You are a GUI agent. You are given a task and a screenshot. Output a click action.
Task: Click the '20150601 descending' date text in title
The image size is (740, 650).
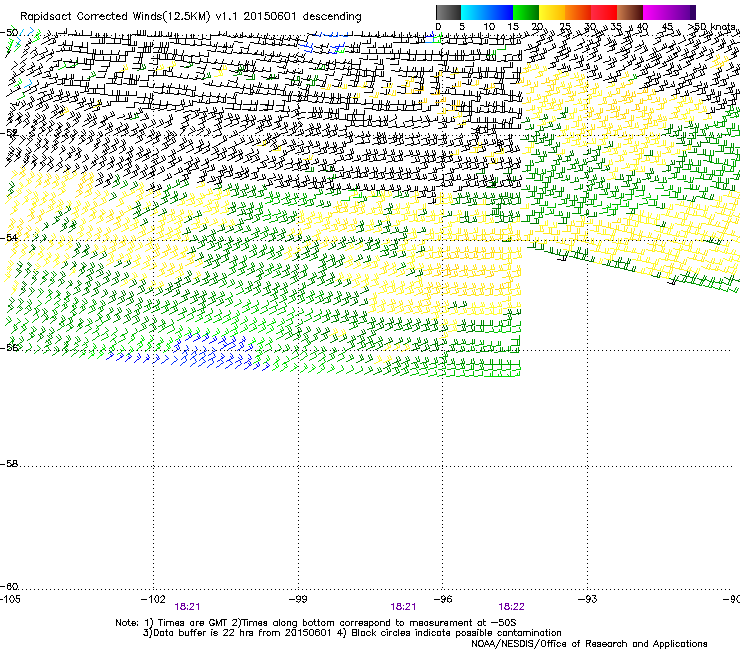(302, 17)
